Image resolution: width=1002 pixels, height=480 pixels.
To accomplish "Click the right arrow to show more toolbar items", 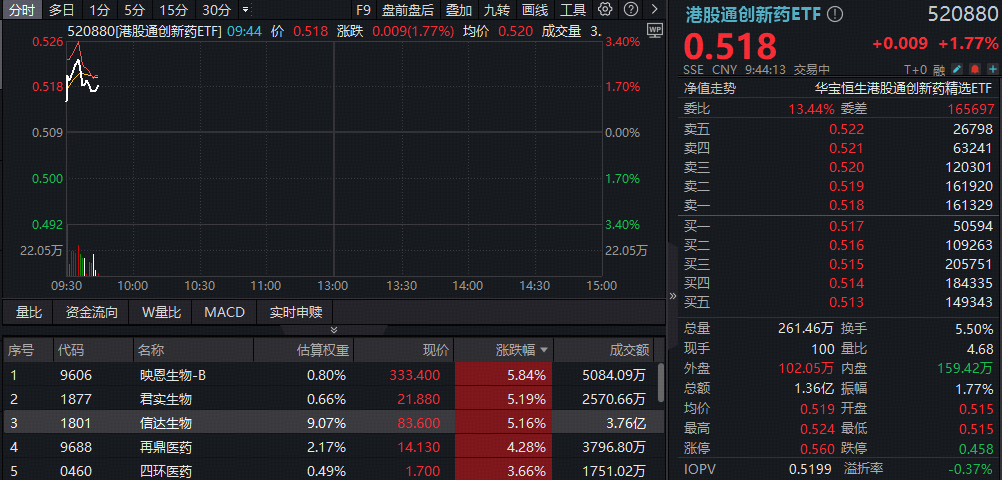I will coord(654,10).
